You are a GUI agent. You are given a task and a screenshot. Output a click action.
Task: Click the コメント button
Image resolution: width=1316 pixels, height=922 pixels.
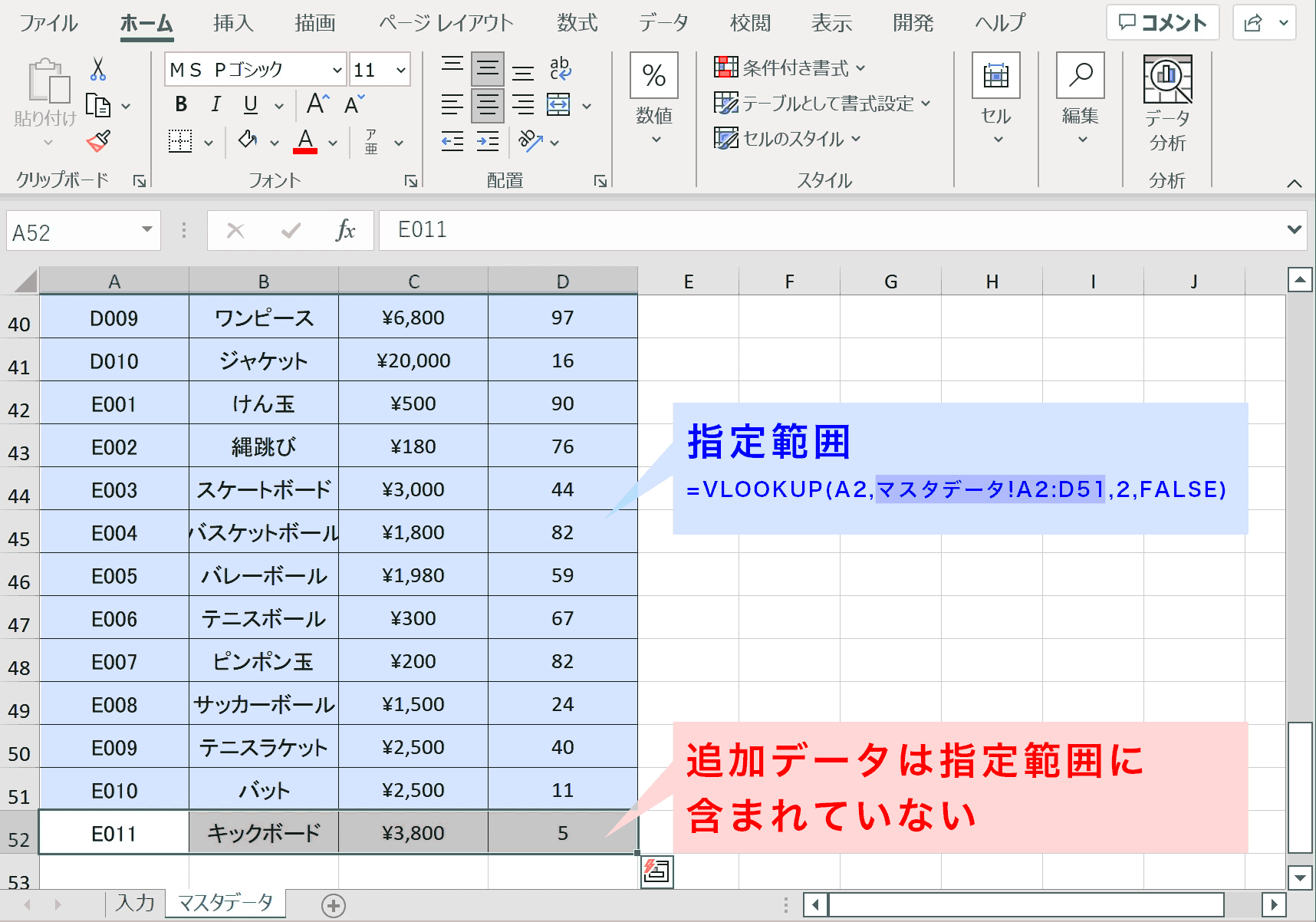[1163, 23]
